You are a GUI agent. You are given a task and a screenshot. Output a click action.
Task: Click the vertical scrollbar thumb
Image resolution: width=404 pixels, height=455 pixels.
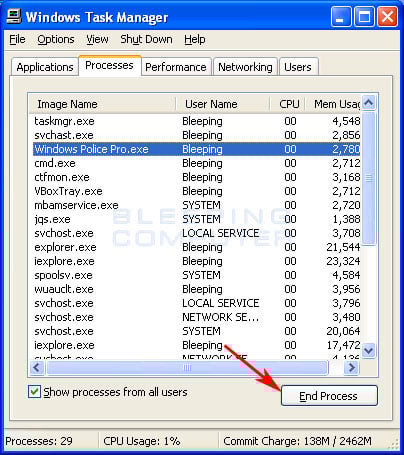pos(369,178)
